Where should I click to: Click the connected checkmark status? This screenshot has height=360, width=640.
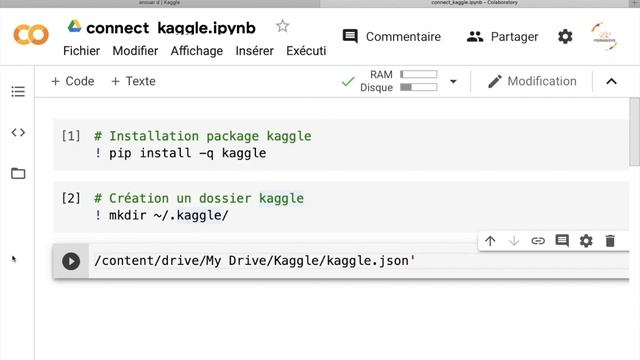click(x=348, y=81)
